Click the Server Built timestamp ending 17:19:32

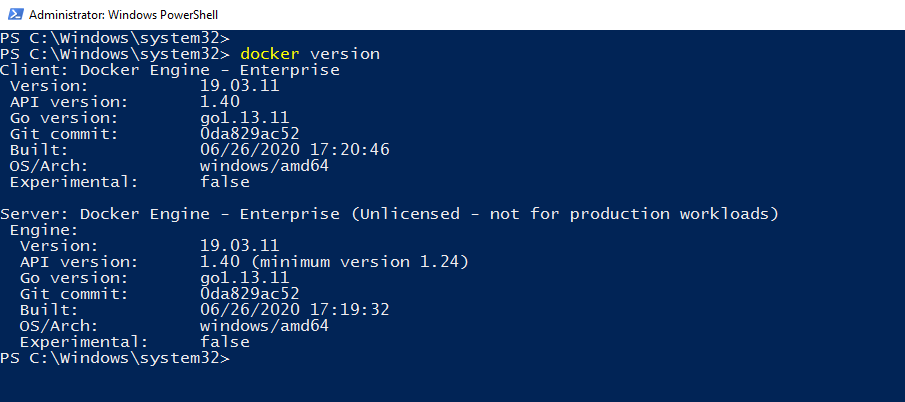(294, 310)
